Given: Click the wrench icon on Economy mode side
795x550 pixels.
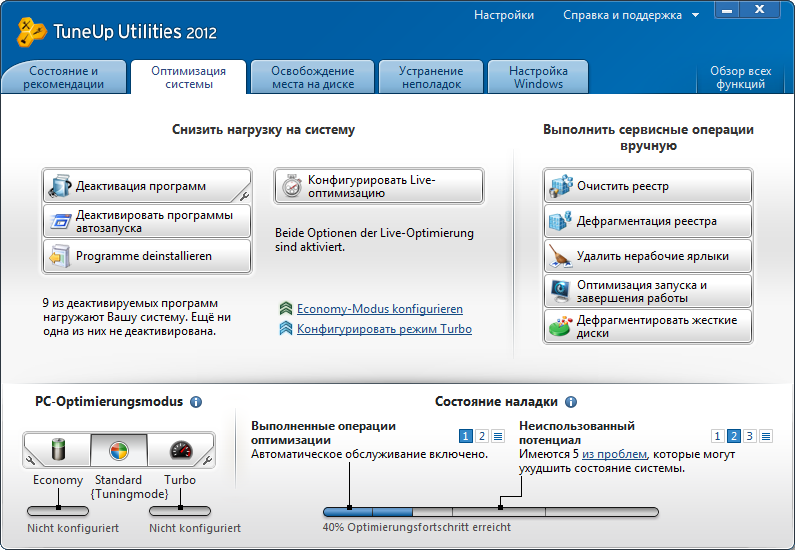Looking at the screenshot, I should (x=30, y=460).
